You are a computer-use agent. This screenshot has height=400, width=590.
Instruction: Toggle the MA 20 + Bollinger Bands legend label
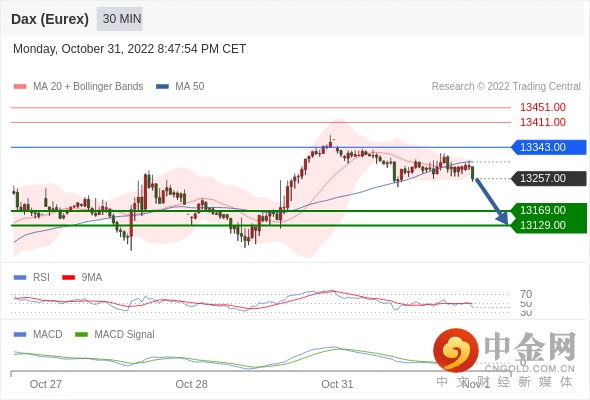[88, 87]
